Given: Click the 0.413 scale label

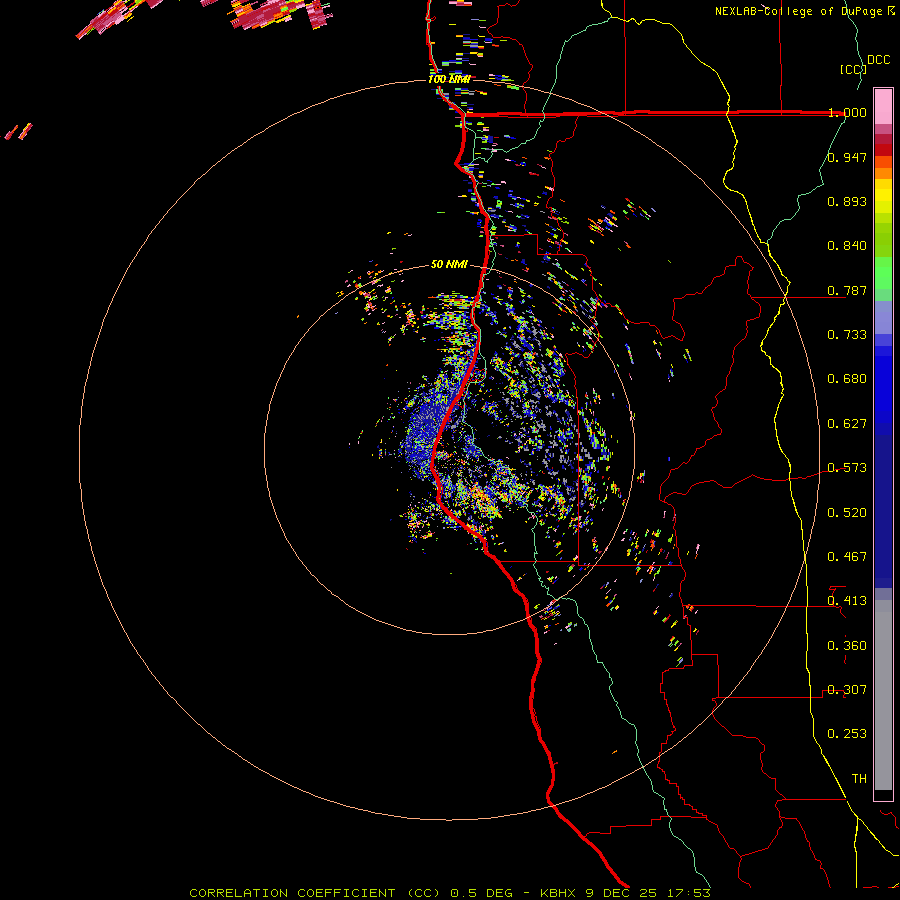Looking at the screenshot, I should coord(847,601).
